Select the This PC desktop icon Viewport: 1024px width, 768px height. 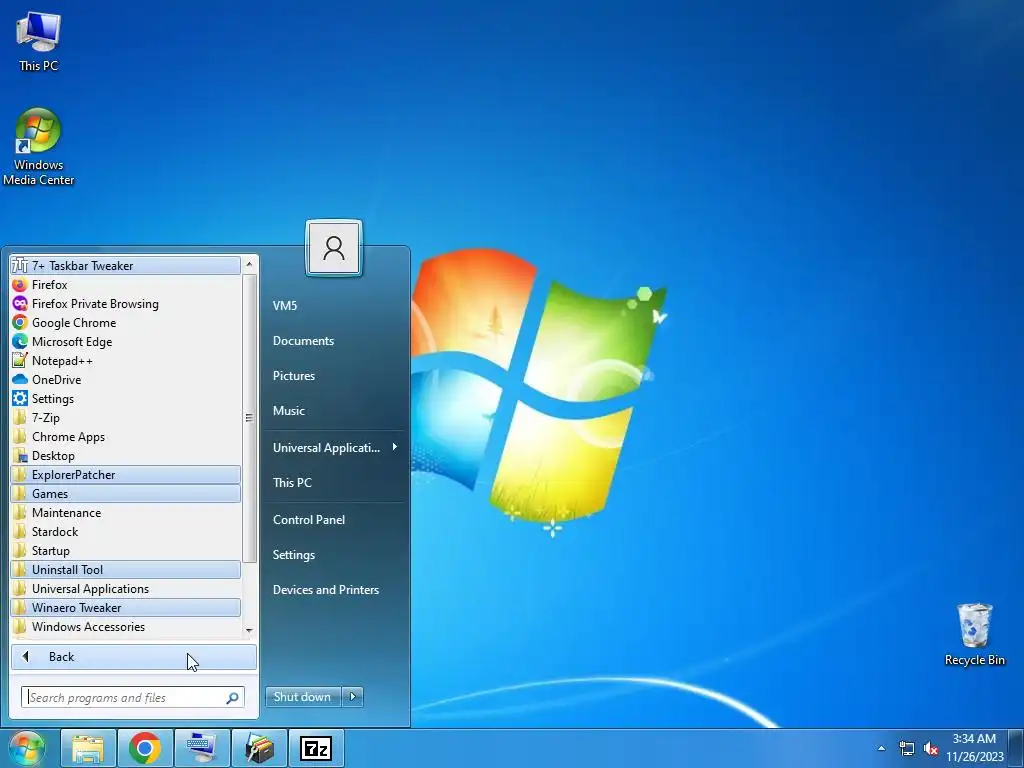39,40
